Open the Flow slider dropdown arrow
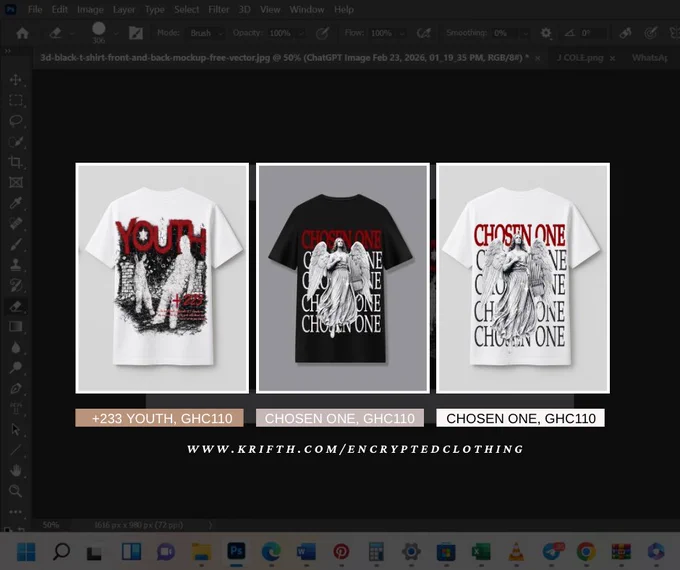This screenshot has height=570, width=680. click(x=402, y=33)
